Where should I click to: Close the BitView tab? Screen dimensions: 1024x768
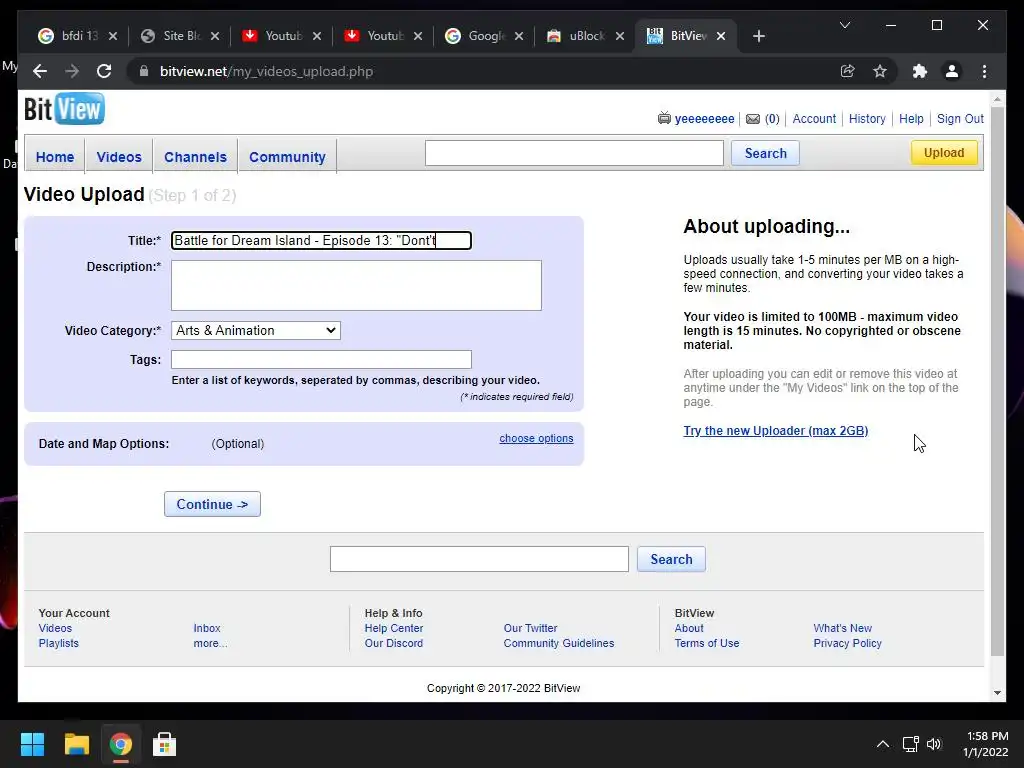click(721, 36)
